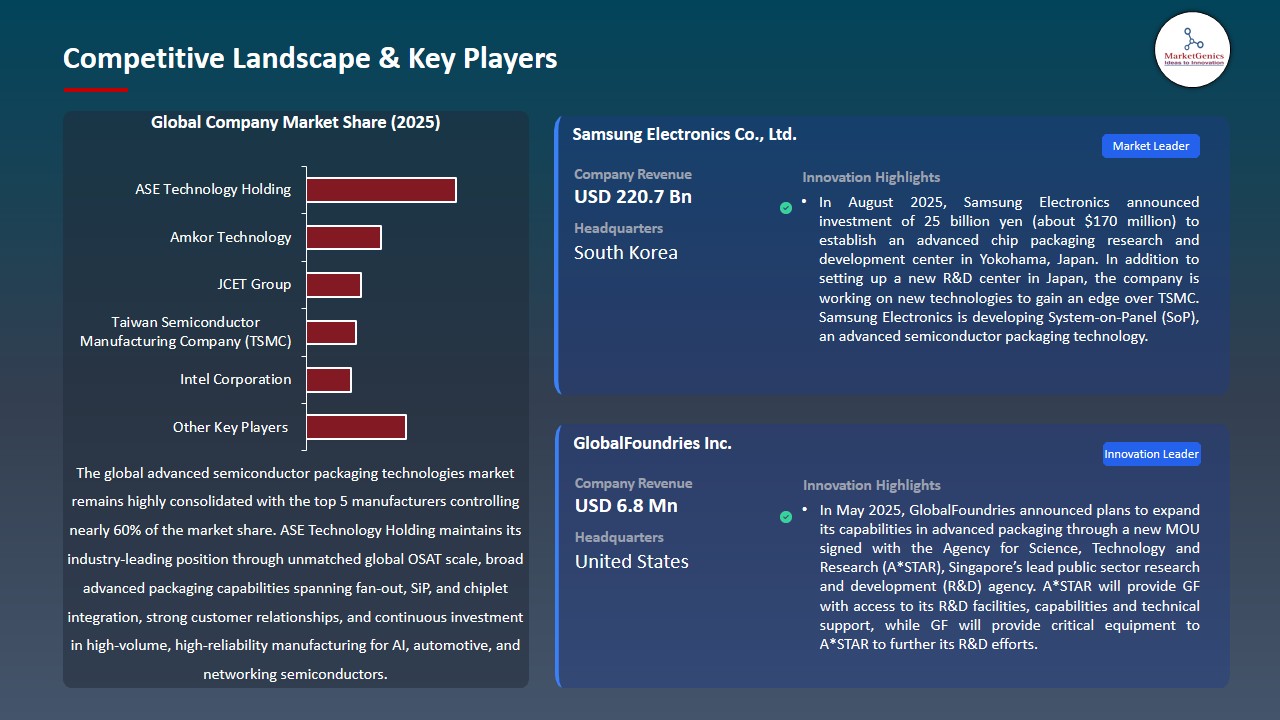1280x720 pixels.
Task: Click the GlobalFoundries Inc. heading
Action: click(x=651, y=443)
